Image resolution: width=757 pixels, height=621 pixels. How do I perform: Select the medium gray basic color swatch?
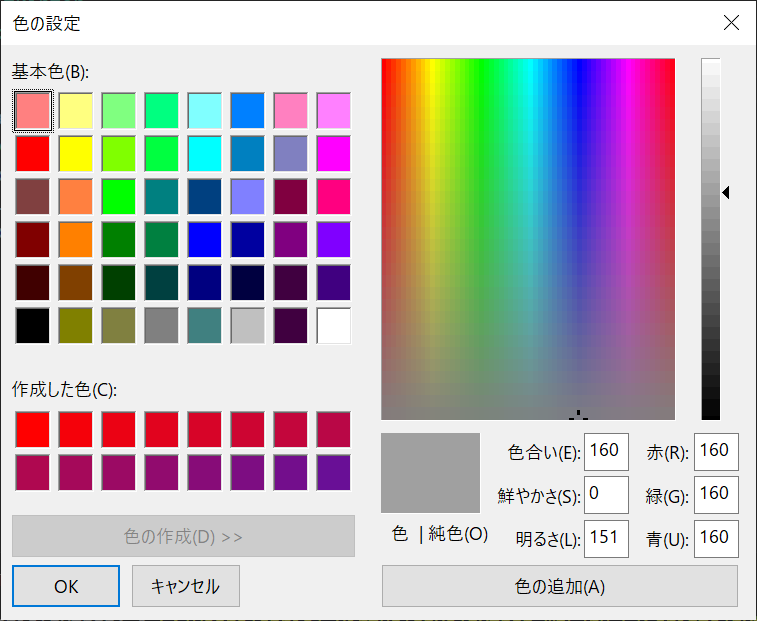[x=161, y=326]
